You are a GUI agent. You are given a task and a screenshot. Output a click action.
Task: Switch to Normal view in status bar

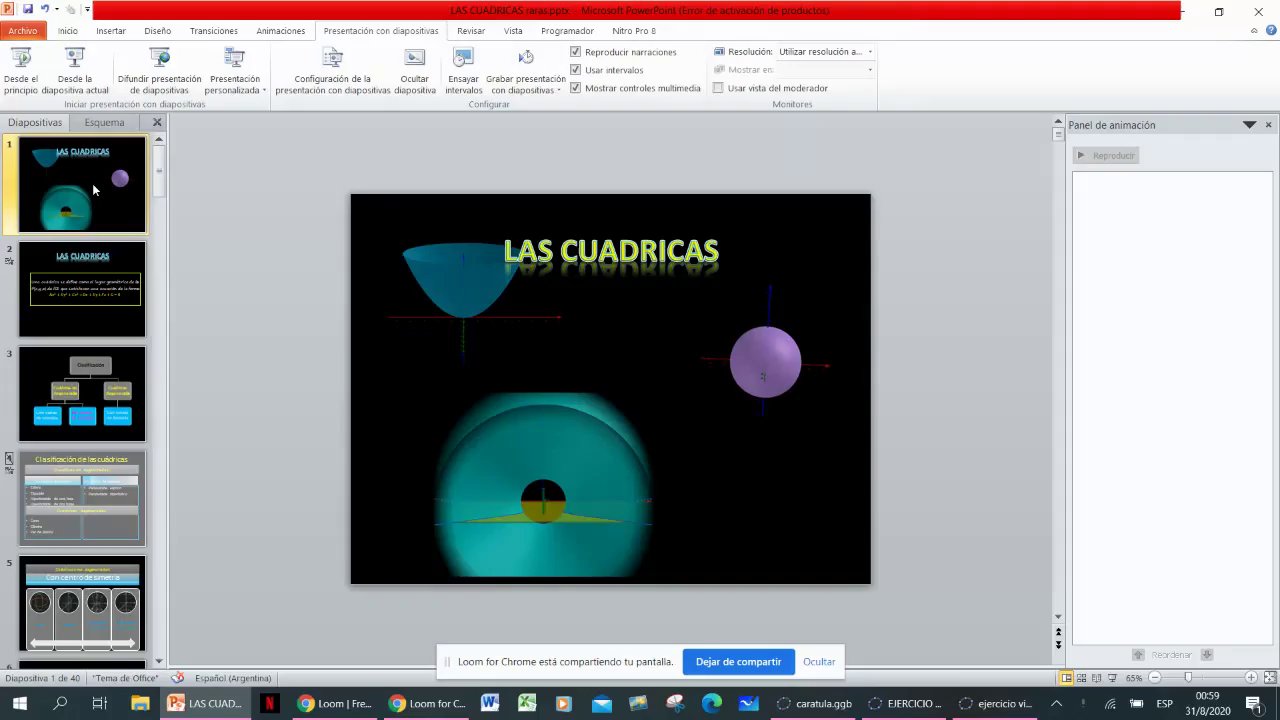(x=1067, y=678)
